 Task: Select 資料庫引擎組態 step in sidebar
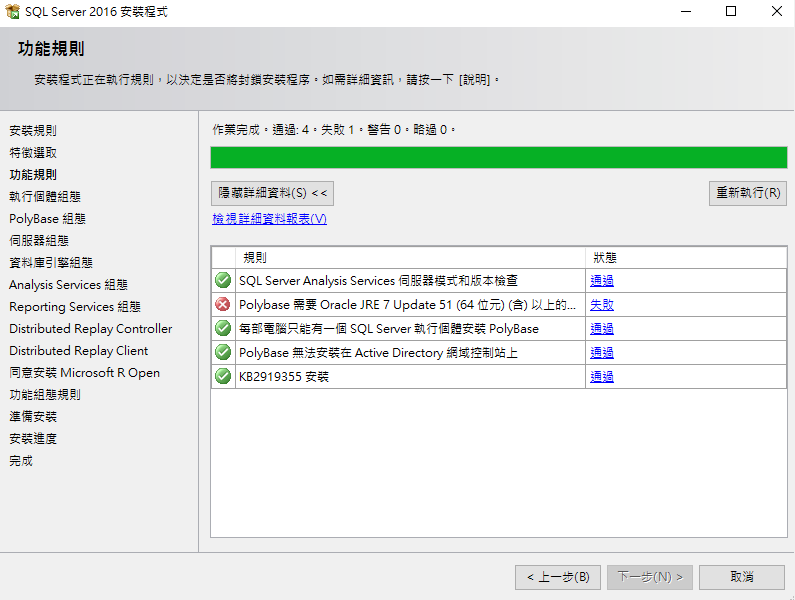[x=51, y=263]
